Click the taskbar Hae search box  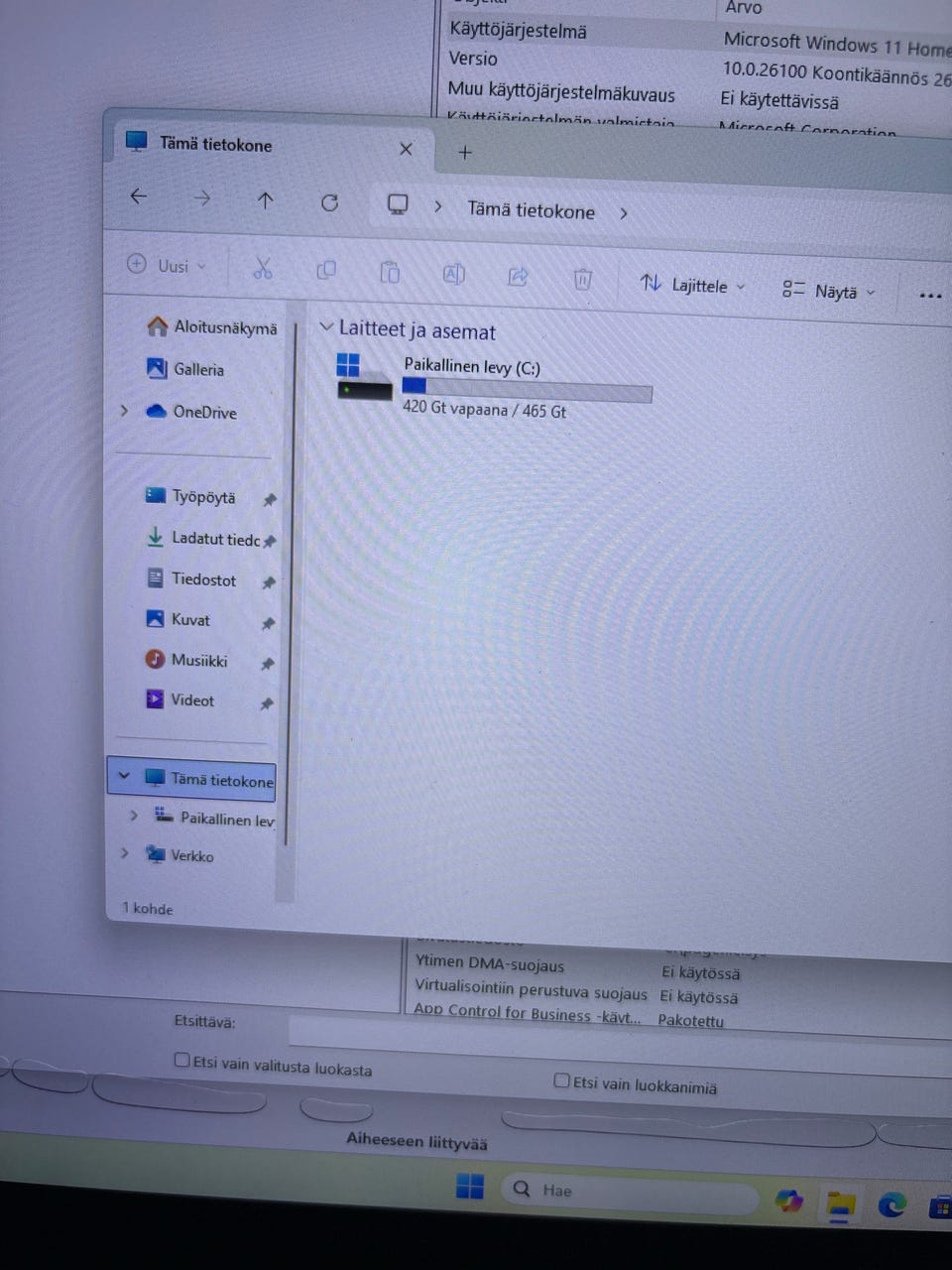(630, 1194)
